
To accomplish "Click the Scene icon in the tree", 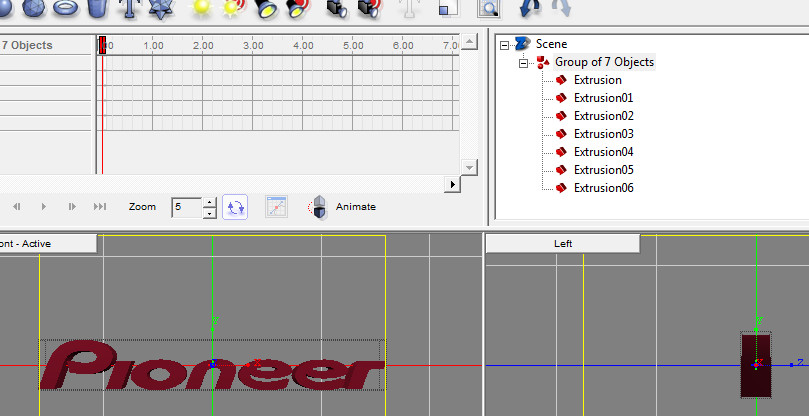I will [x=523, y=44].
